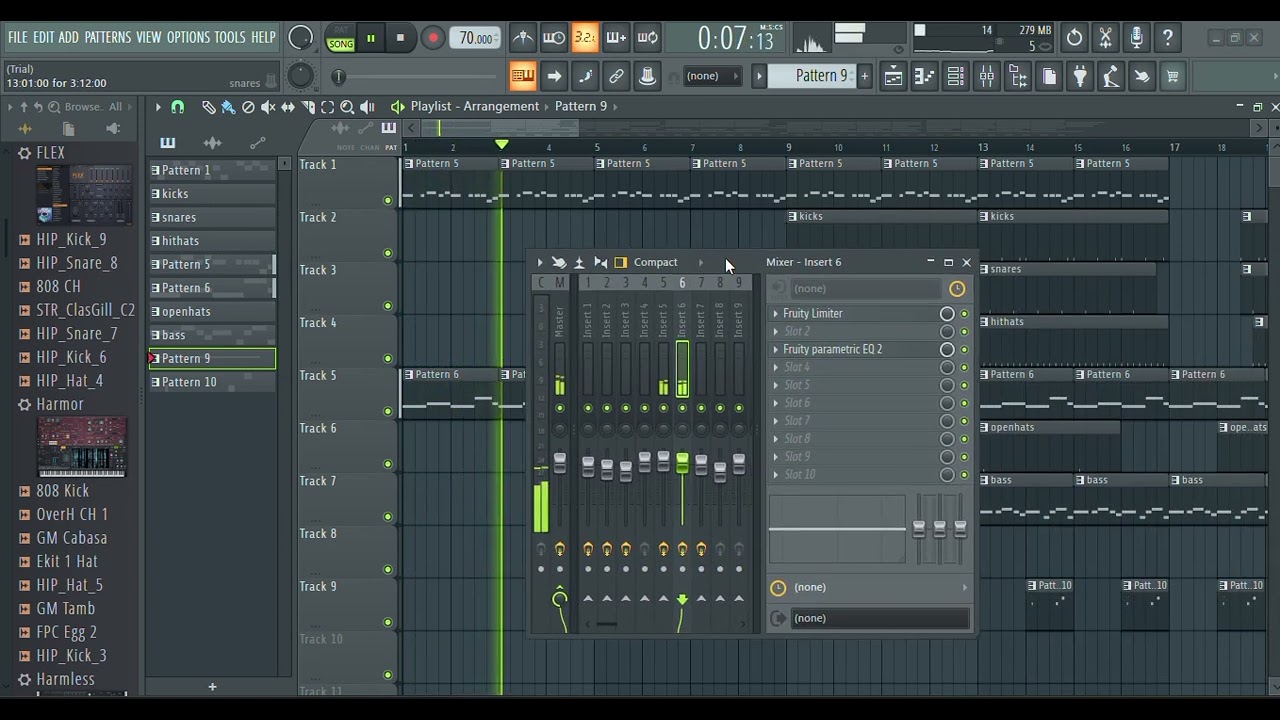Select HIP_Kick_9 sample in browser
This screenshot has width=1280, height=720.
pos(71,239)
